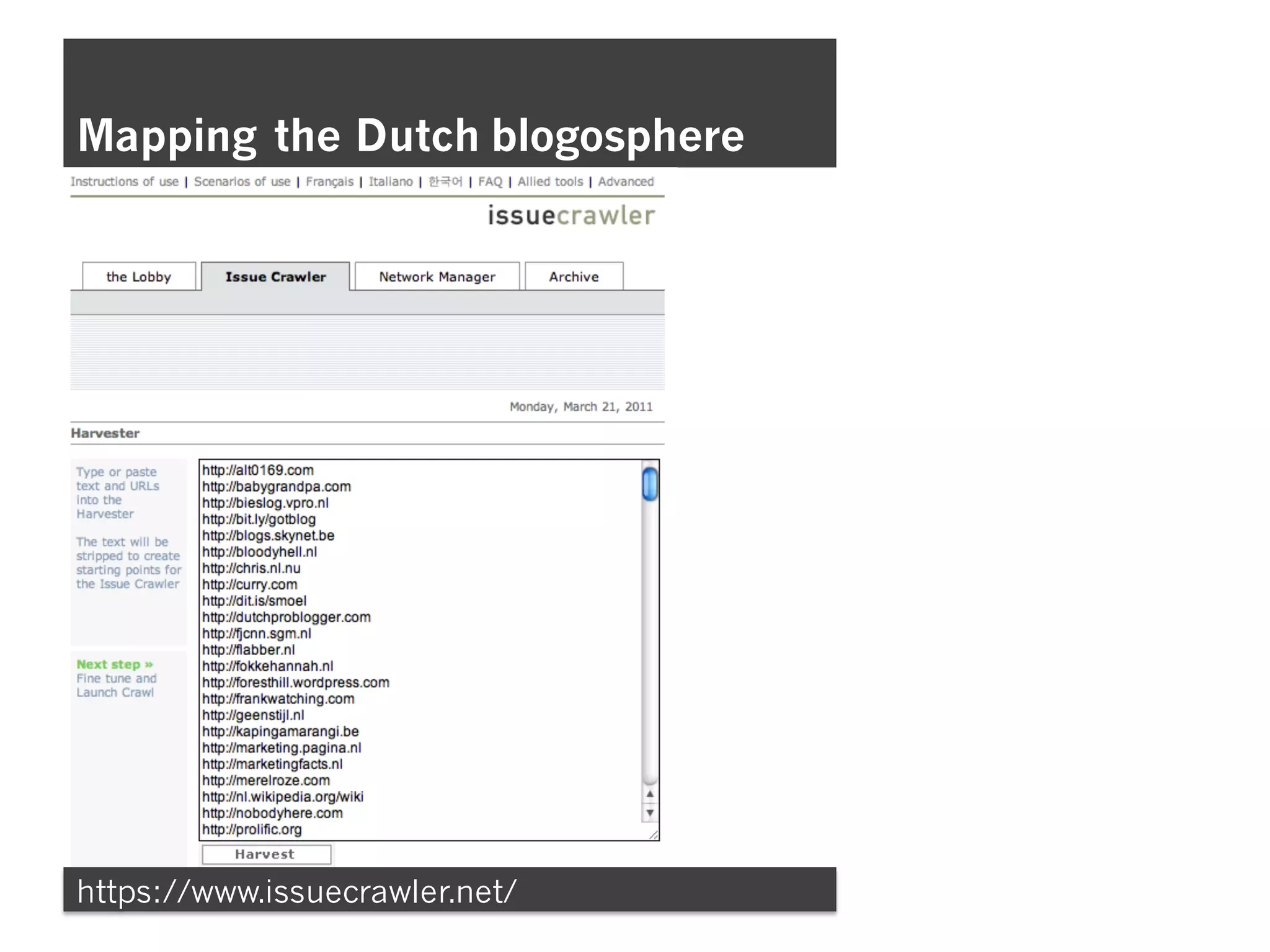Switch to the Network Manager tab
This screenshot has height=952, width=1270.
(x=437, y=276)
